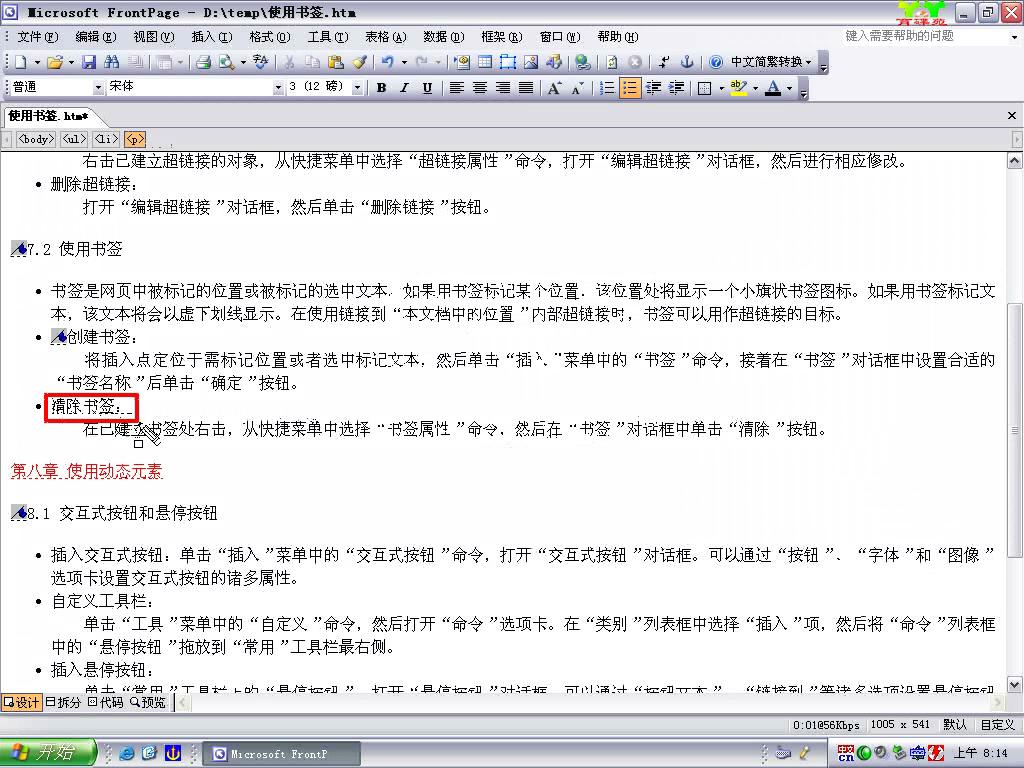Click the Insert Layer icon

click(x=508, y=62)
